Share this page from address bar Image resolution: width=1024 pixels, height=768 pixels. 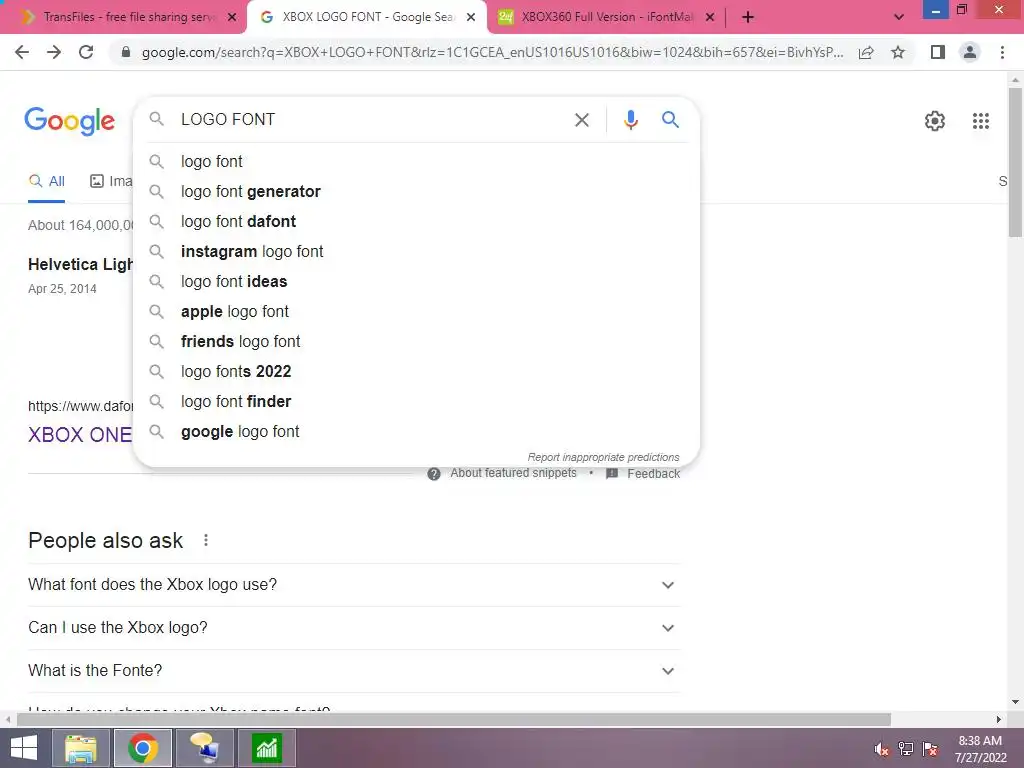click(x=866, y=52)
